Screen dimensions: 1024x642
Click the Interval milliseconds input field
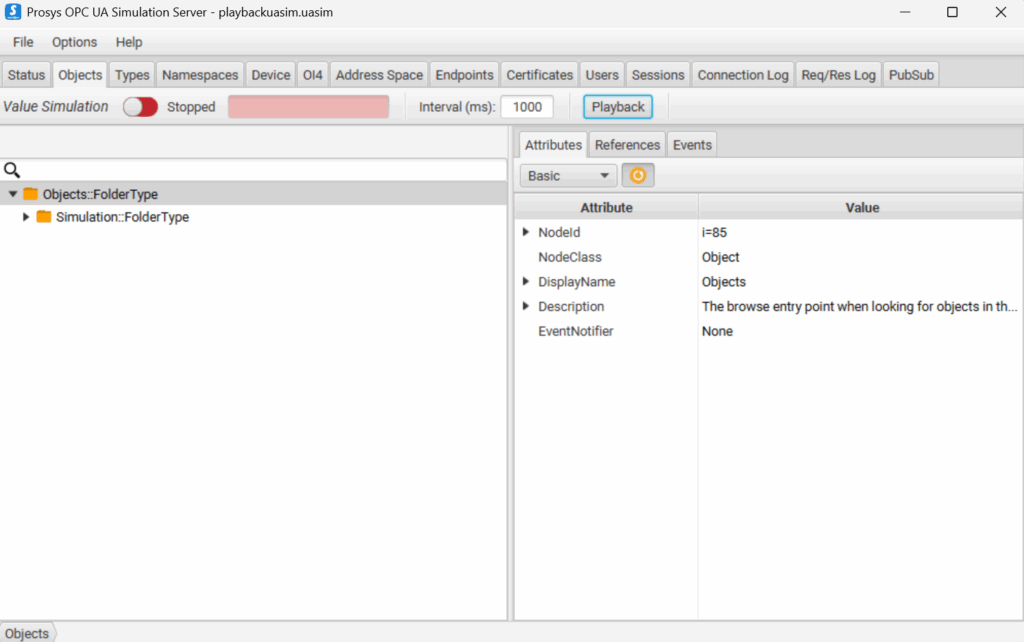coord(527,107)
